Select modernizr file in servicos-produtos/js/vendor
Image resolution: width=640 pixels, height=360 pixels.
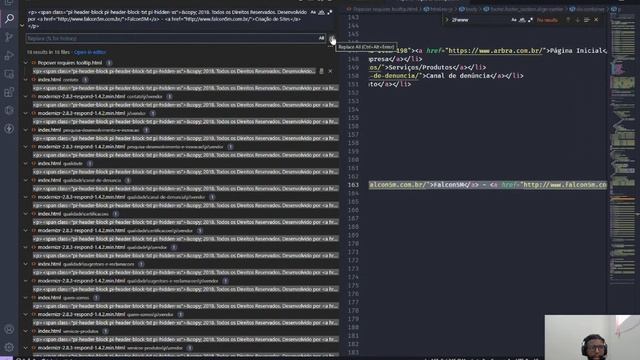pyautogui.click(x=110, y=348)
